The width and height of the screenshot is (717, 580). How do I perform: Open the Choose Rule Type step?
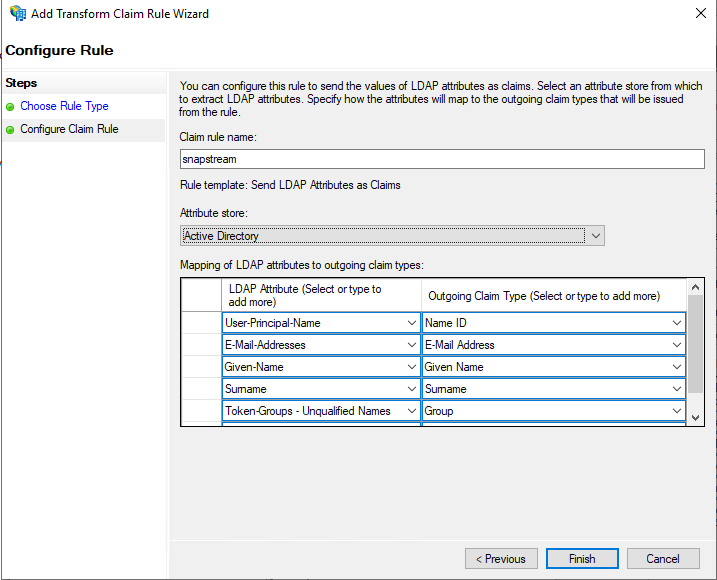(x=64, y=106)
